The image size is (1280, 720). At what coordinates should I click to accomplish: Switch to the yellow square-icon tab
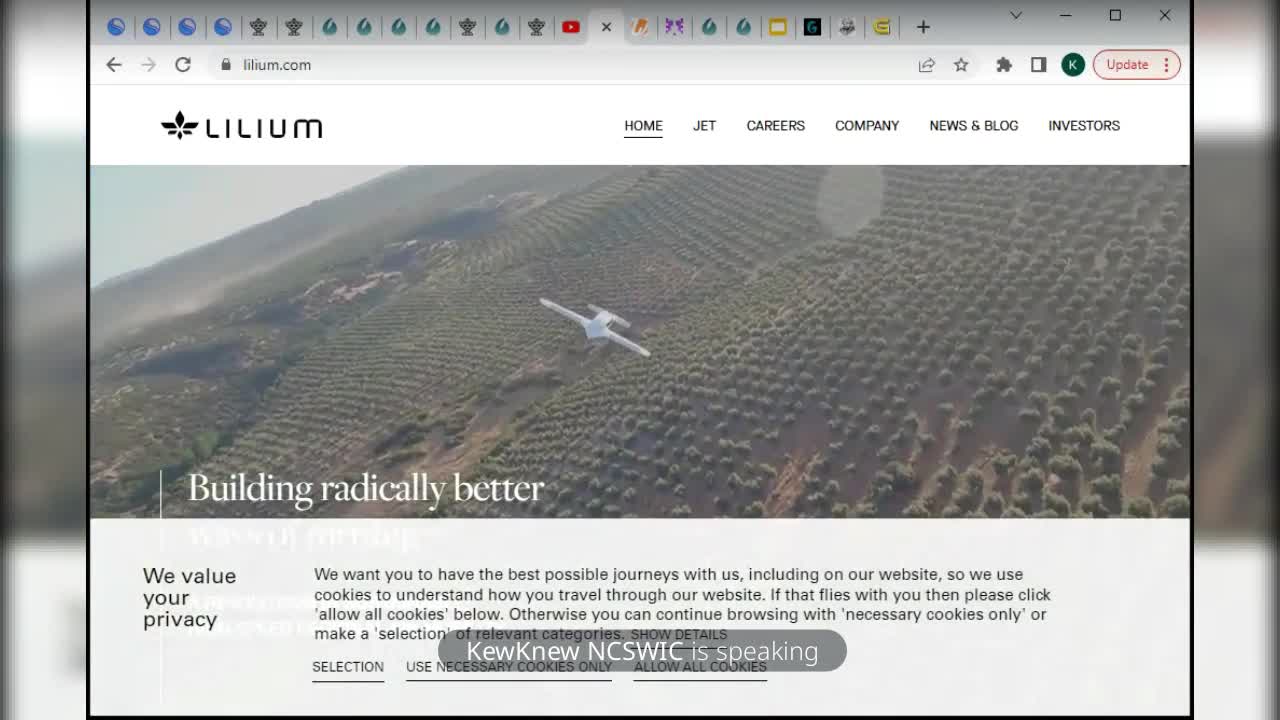(778, 28)
